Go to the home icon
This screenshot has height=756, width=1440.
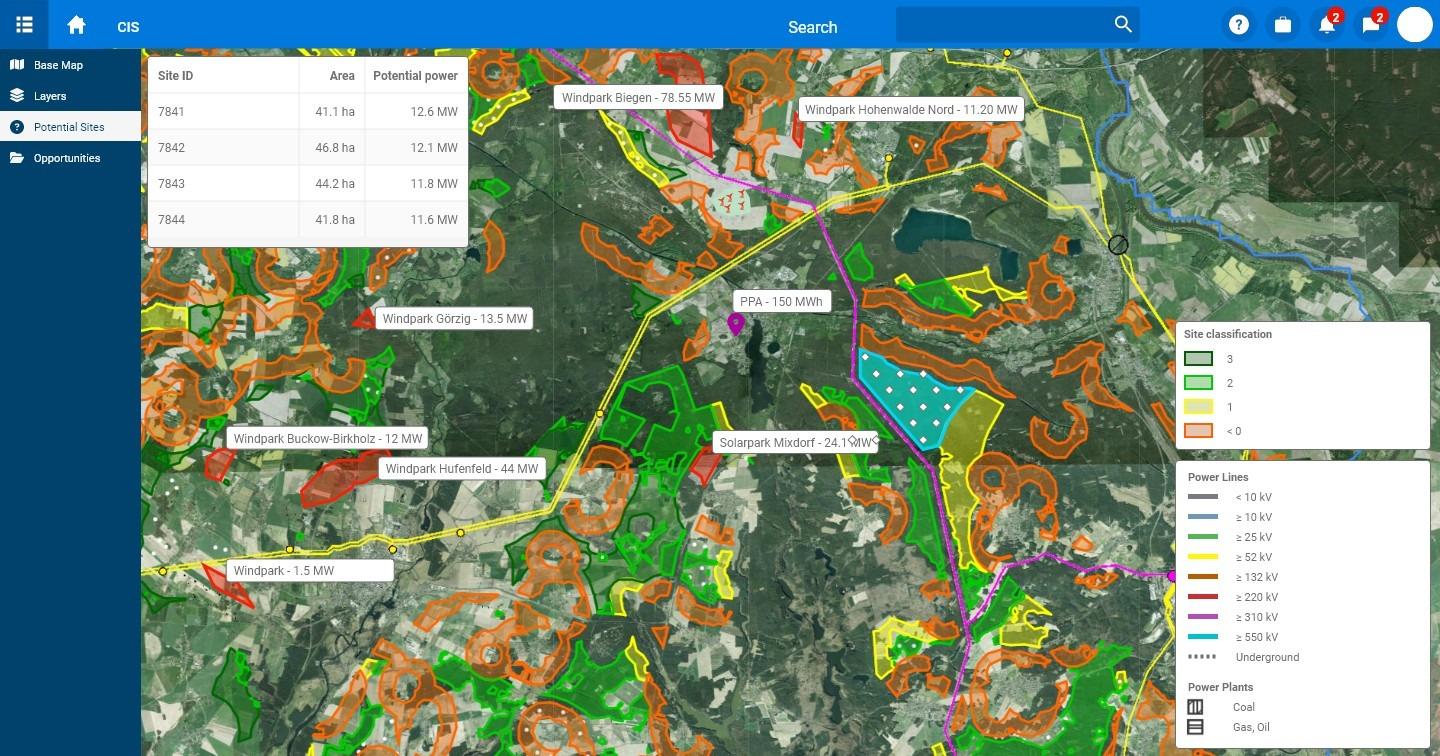[76, 25]
